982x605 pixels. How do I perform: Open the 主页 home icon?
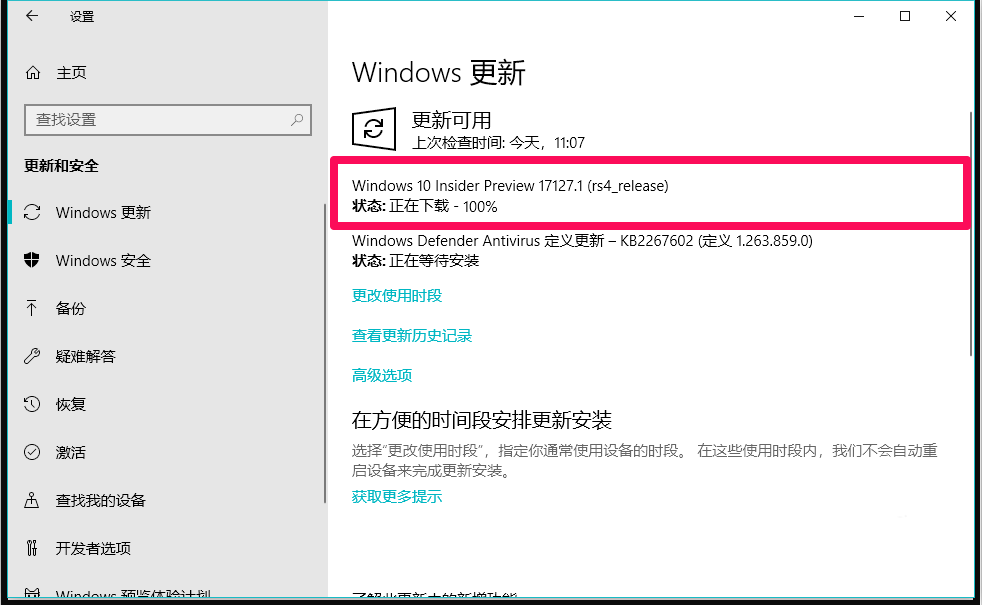[33, 73]
